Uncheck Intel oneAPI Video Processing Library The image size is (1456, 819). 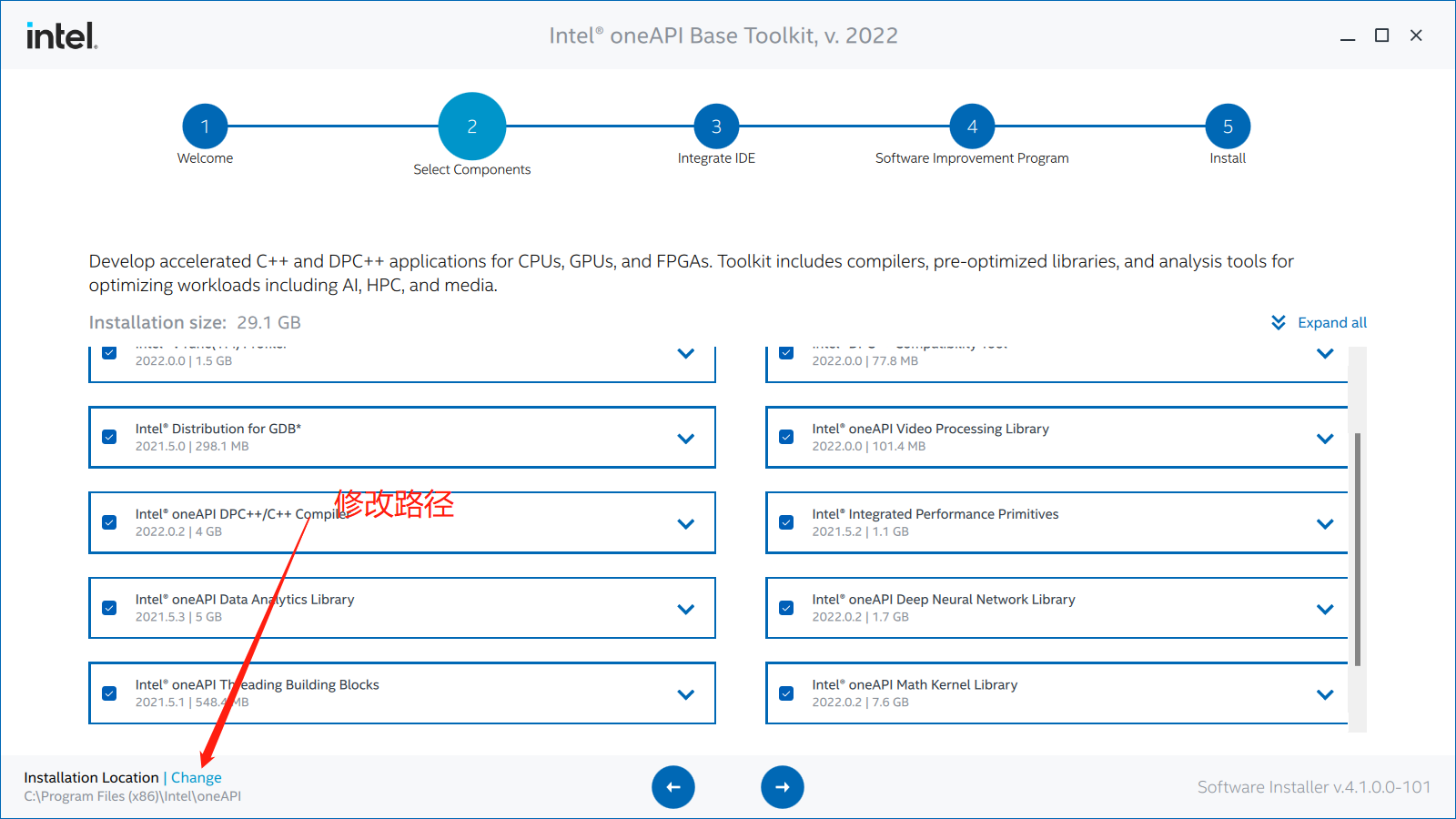(786, 437)
